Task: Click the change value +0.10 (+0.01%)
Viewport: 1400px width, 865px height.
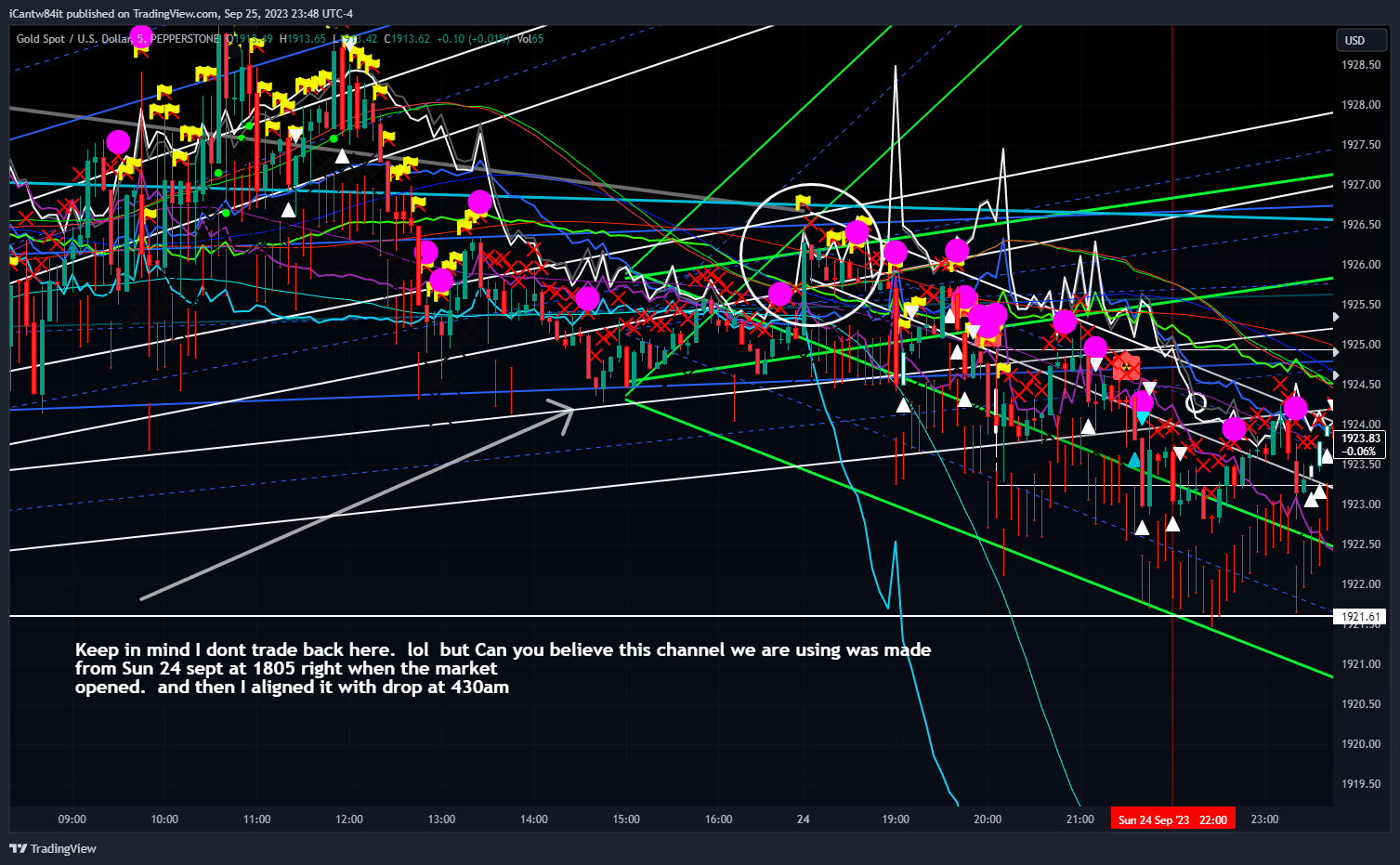Action: pyautogui.click(x=474, y=39)
